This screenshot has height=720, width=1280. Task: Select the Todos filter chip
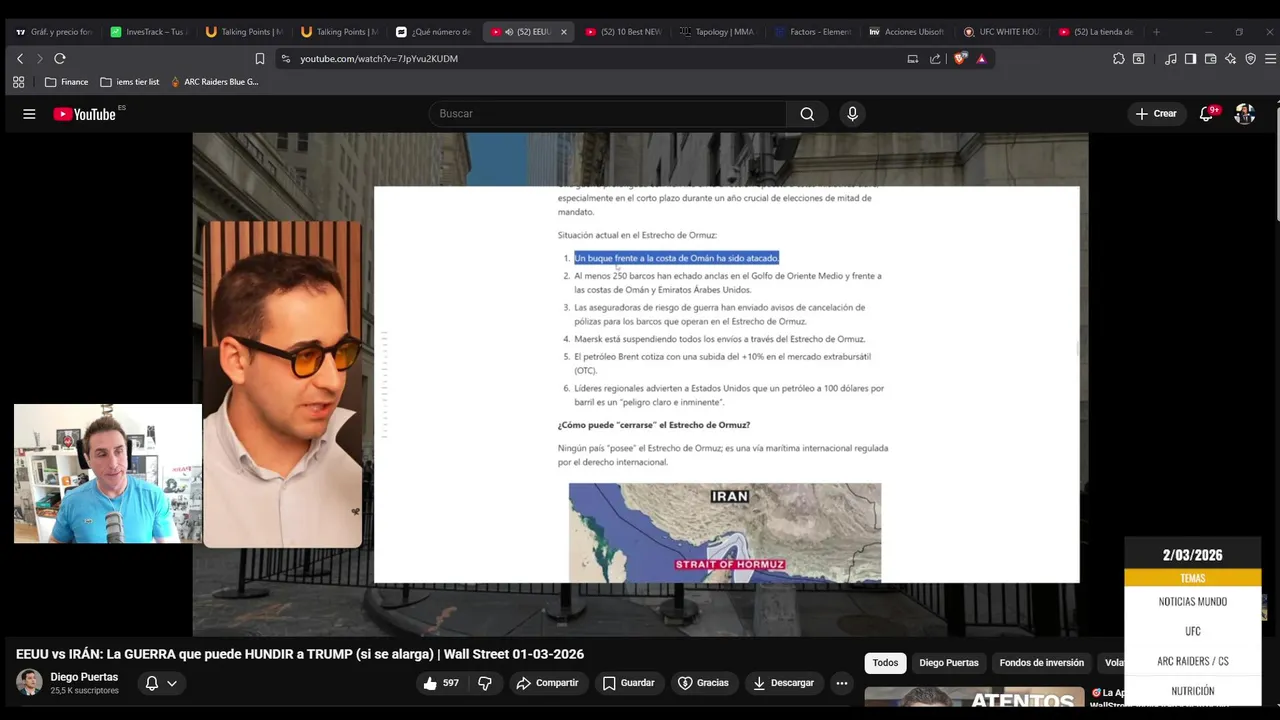[885, 663]
